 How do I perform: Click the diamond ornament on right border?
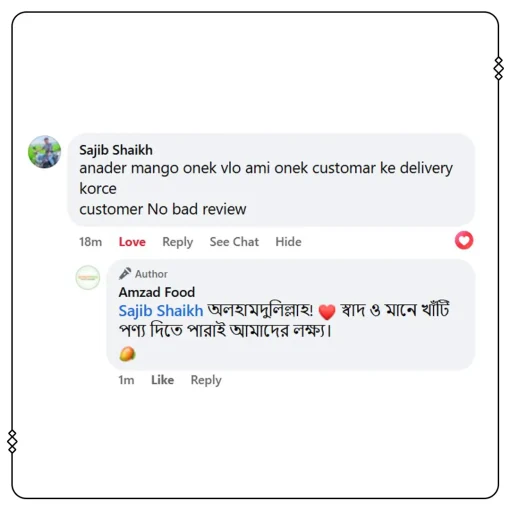tap(498, 68)
